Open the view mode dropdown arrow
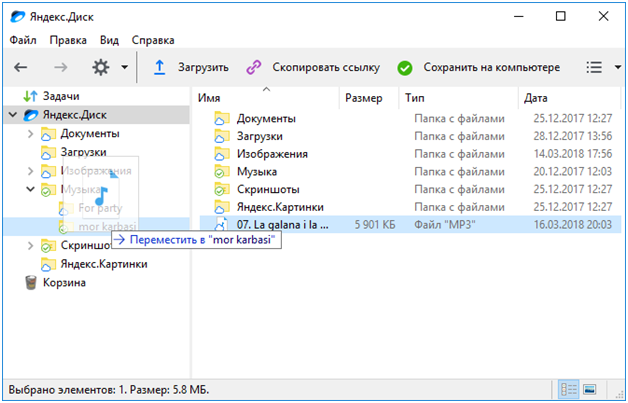Image resolution: width=628 pixels, height=403 pixels. (618, 67)
